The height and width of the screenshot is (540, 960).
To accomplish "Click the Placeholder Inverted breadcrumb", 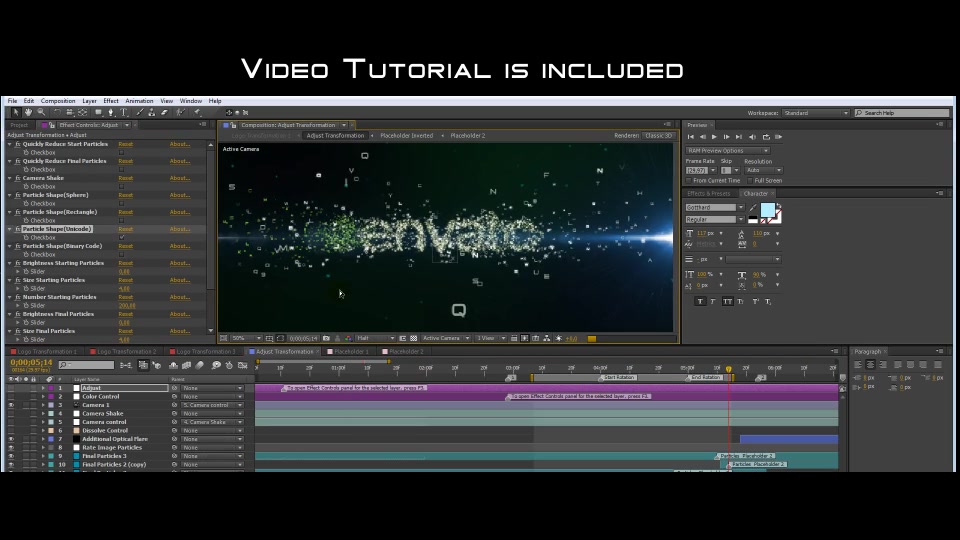I will (x=407, y=136).
